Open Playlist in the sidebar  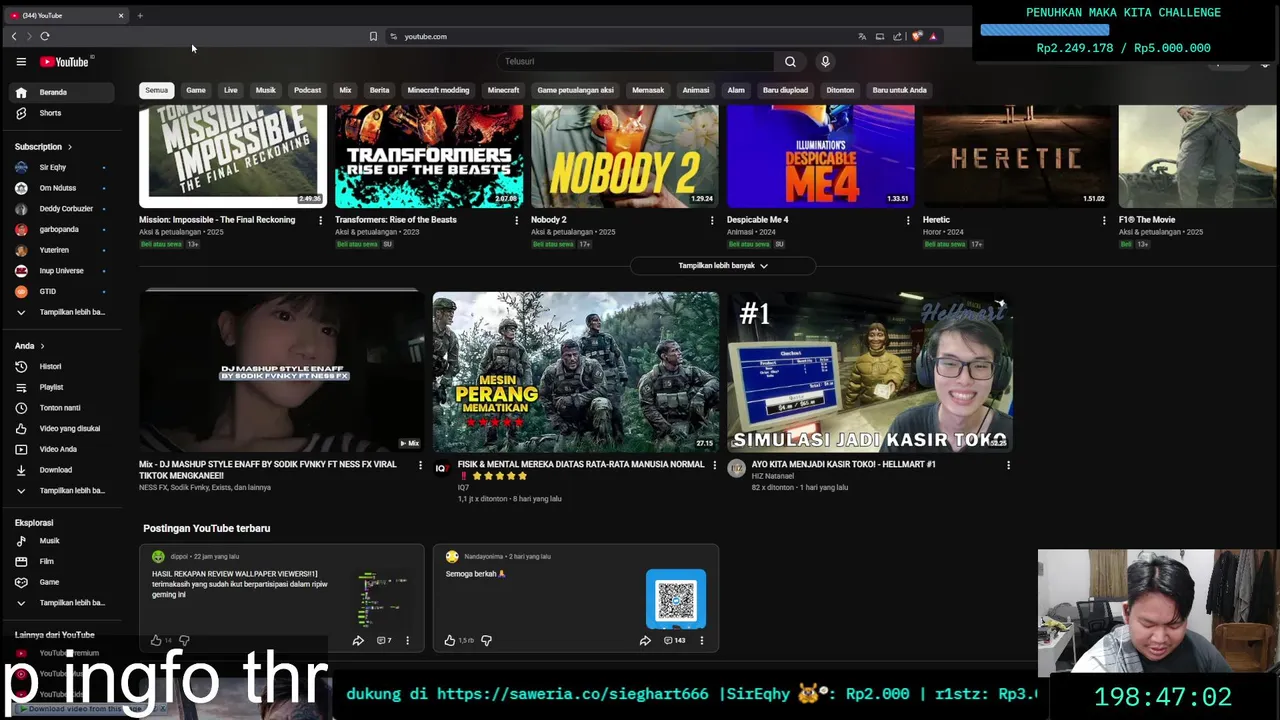pos(61,387)
